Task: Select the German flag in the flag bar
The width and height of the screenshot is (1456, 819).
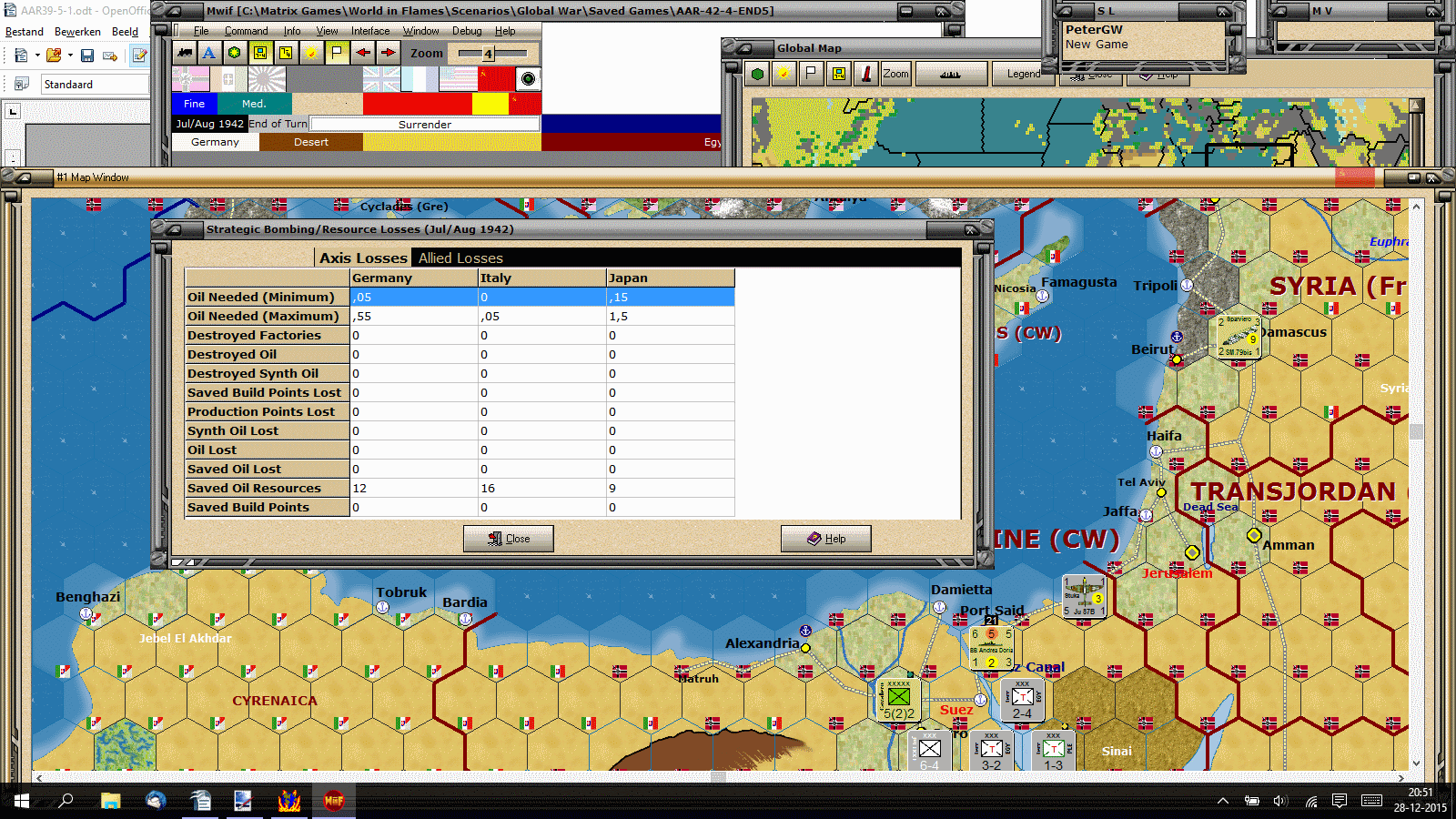Action: tap(190, 80)
